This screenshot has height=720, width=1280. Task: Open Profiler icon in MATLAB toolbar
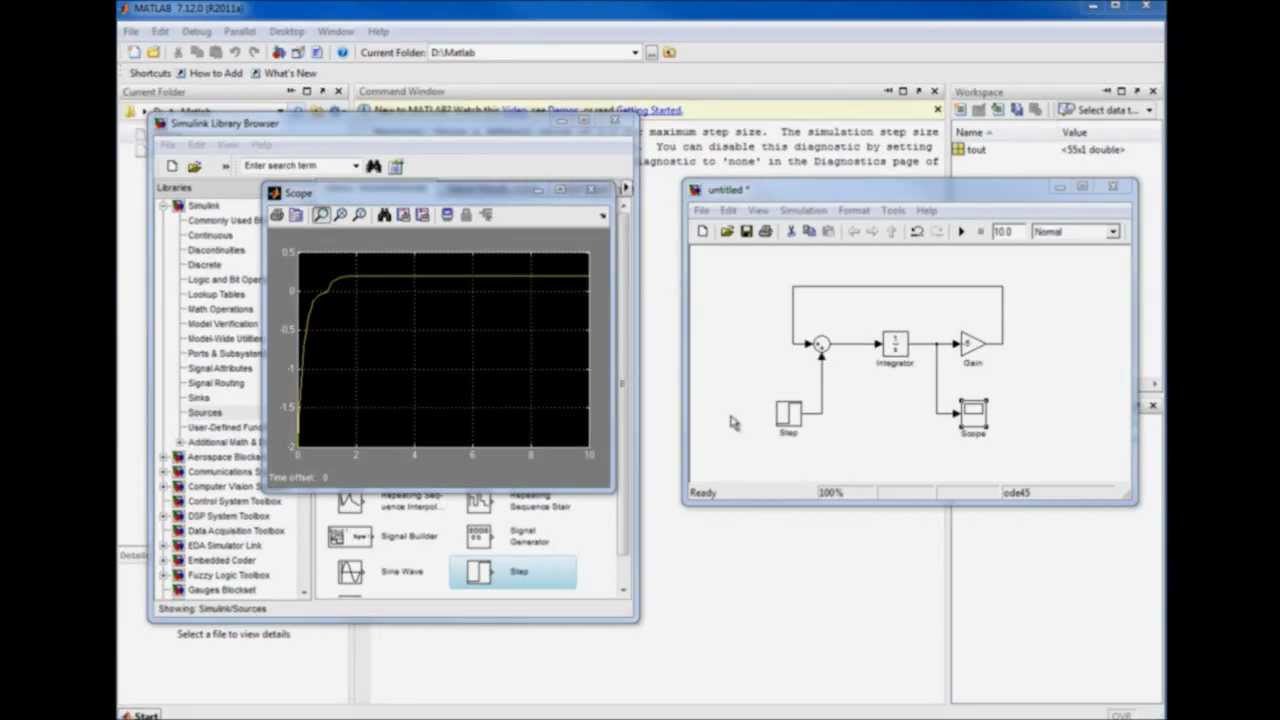point(317,53)
